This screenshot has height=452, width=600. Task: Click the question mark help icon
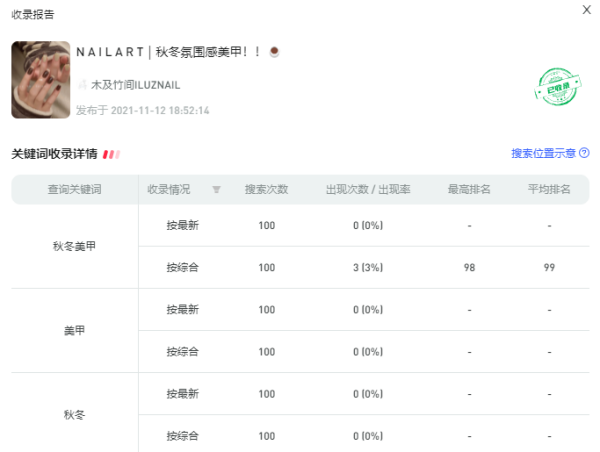click(584, 153)
